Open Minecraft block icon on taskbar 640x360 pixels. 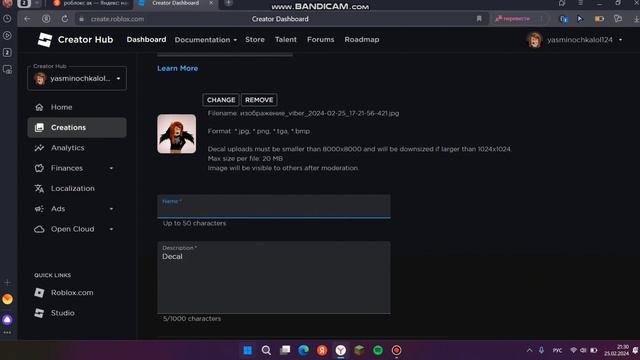(x=359, y=350)
